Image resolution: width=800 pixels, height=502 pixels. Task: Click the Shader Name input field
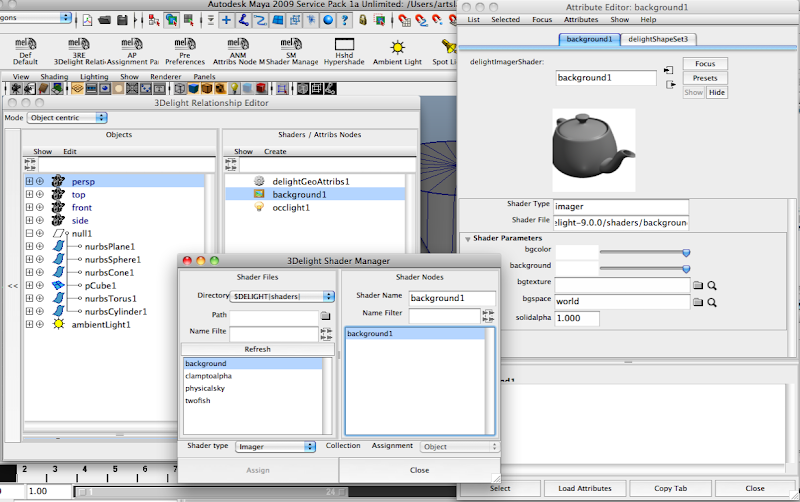pyautogui.click(x=452, y=298)
